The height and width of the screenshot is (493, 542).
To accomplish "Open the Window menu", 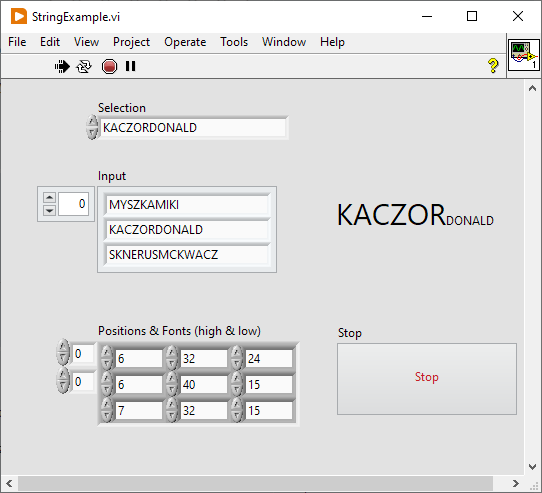I will coord(284,42).
